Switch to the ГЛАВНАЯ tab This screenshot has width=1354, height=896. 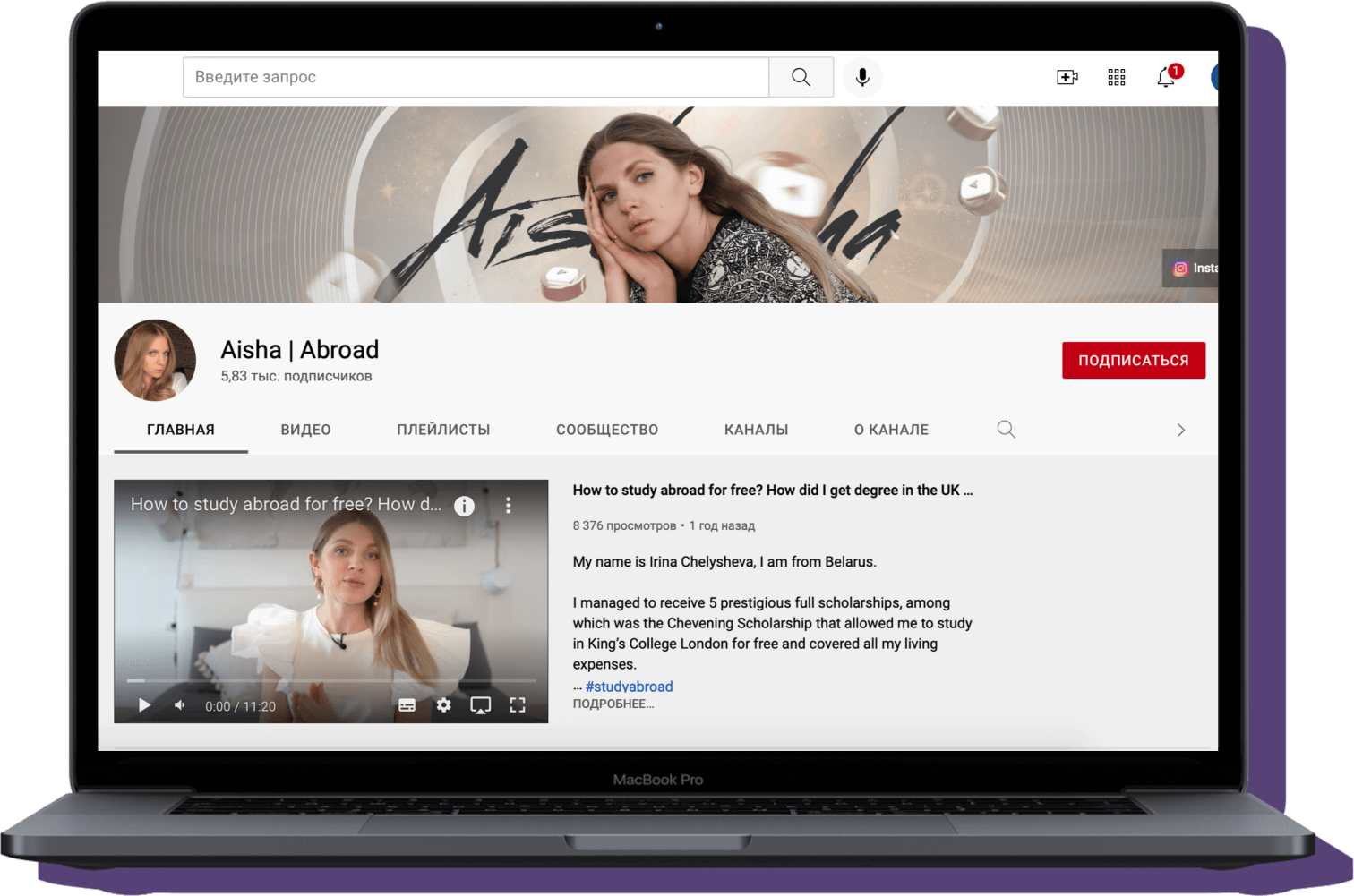click(181, 430)
